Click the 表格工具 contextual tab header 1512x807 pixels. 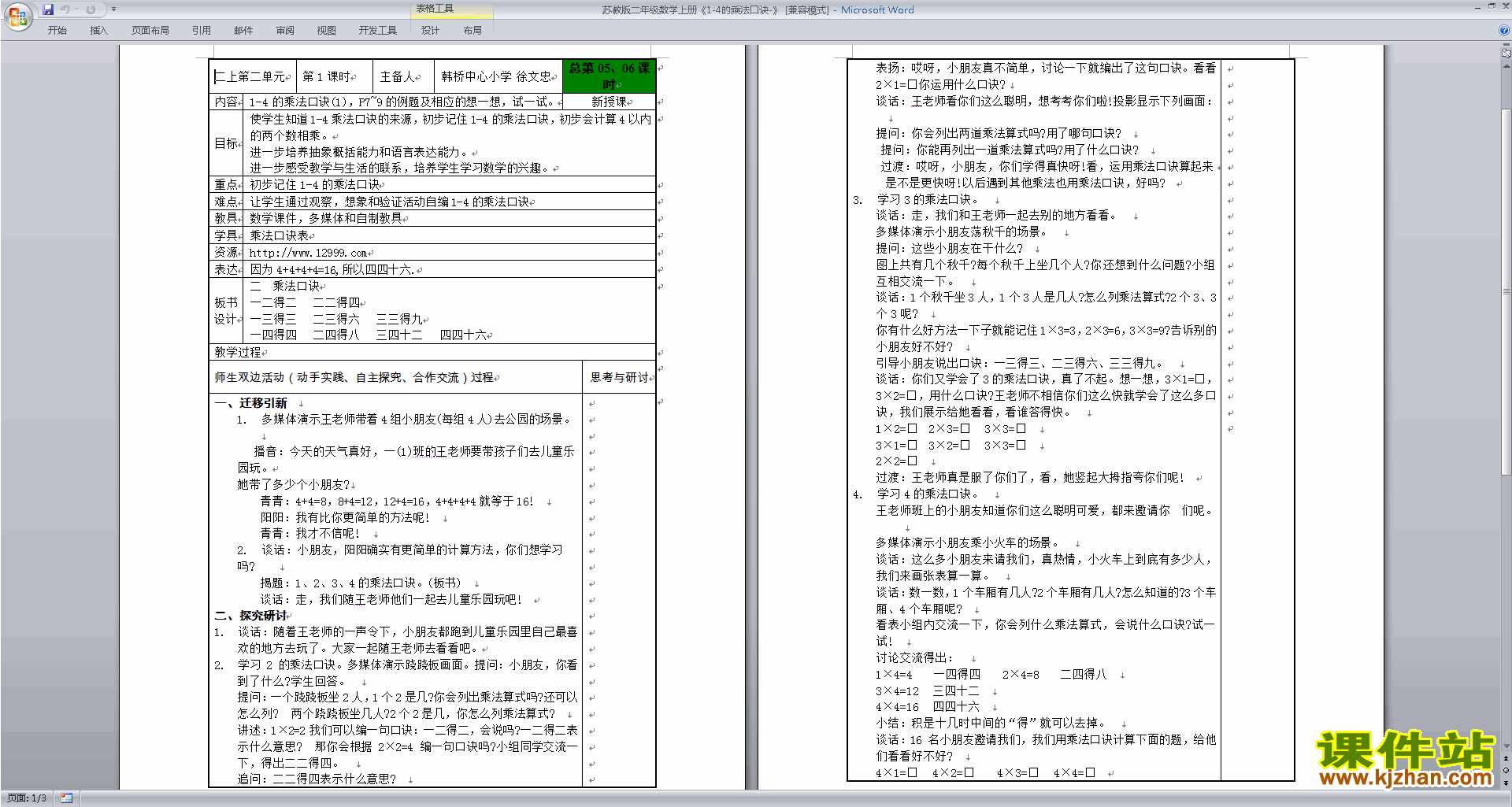[435, 9]
